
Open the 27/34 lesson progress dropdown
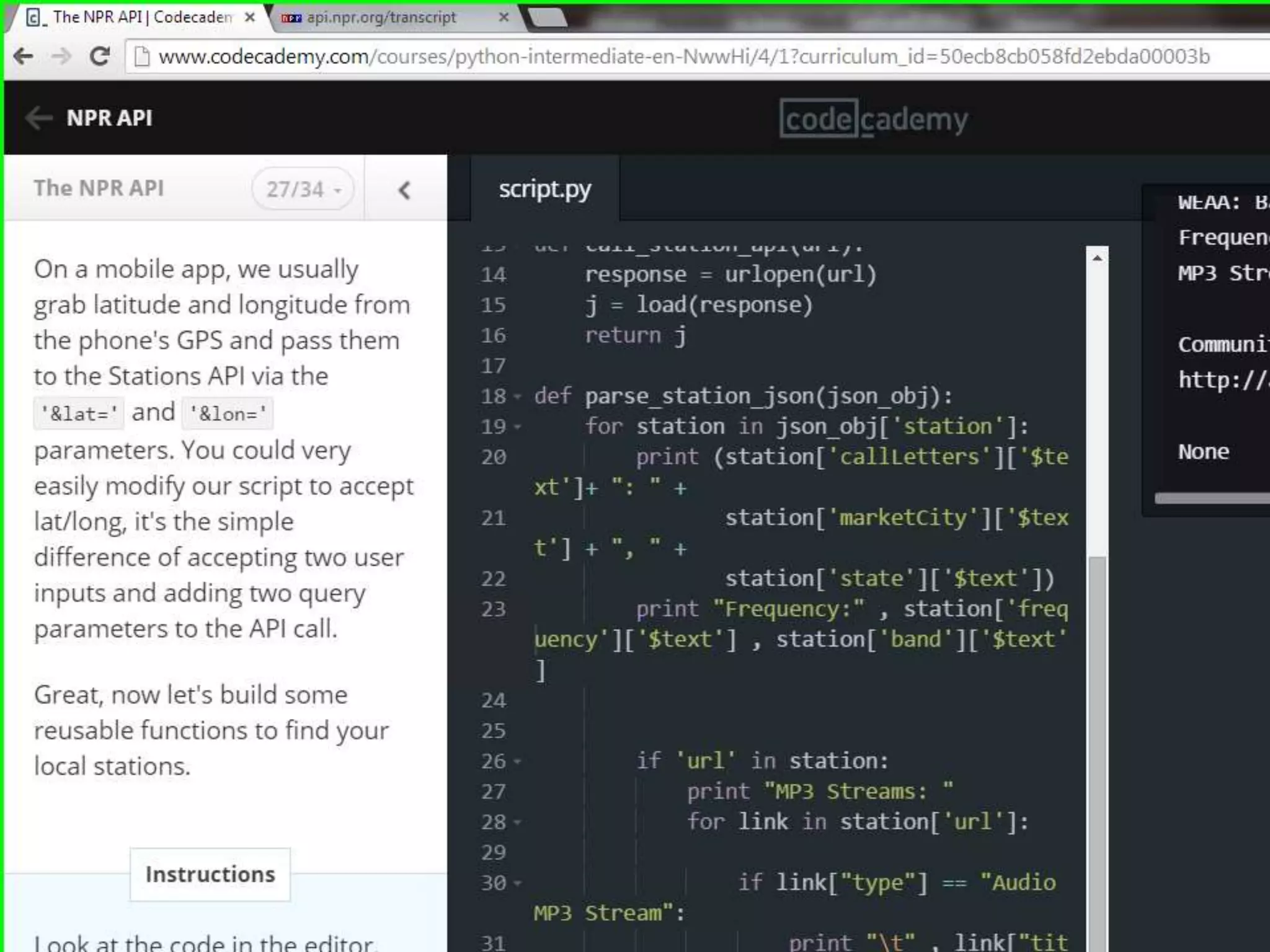[x=303, y=189]
